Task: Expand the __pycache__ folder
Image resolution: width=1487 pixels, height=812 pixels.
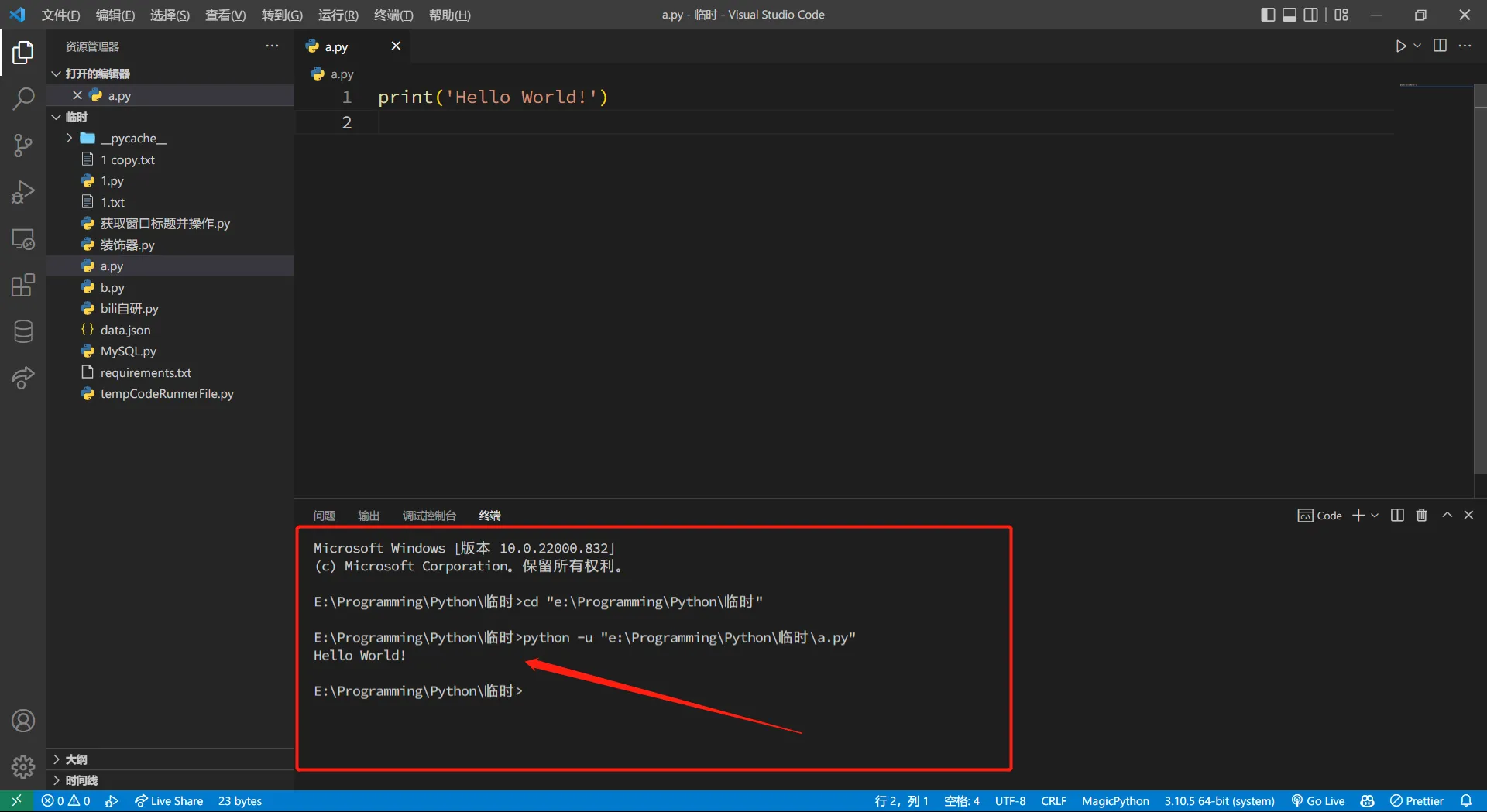Action: tap(132, 139)
